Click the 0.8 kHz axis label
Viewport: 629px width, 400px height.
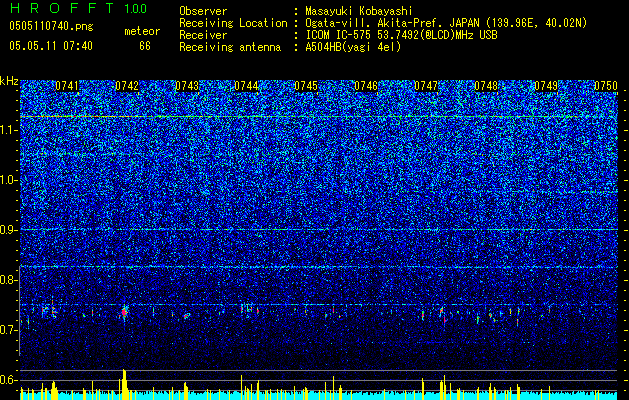coord(9,280)
